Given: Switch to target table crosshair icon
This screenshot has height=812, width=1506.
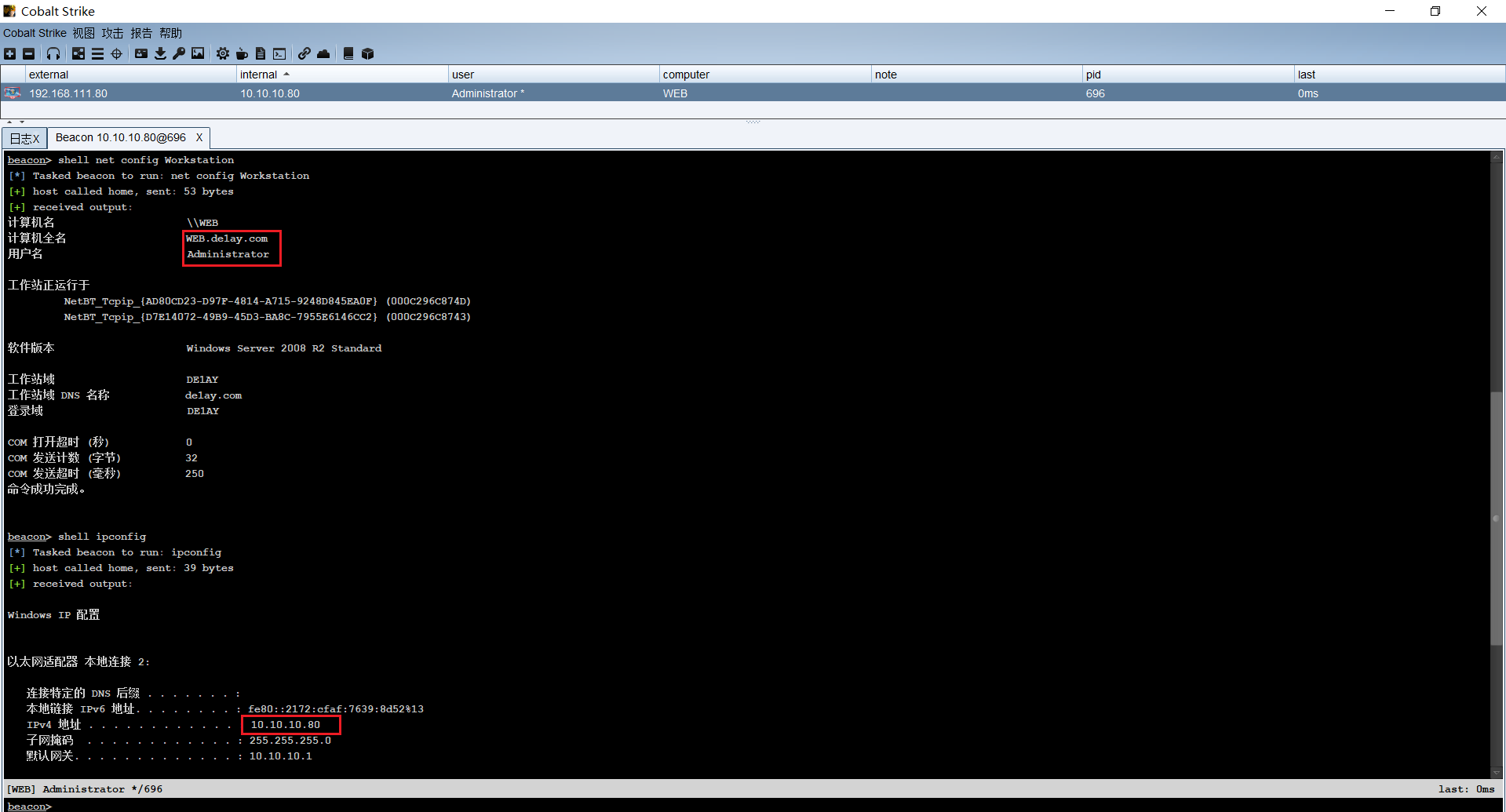Looking at the screenshot, I should coord(117,53).
